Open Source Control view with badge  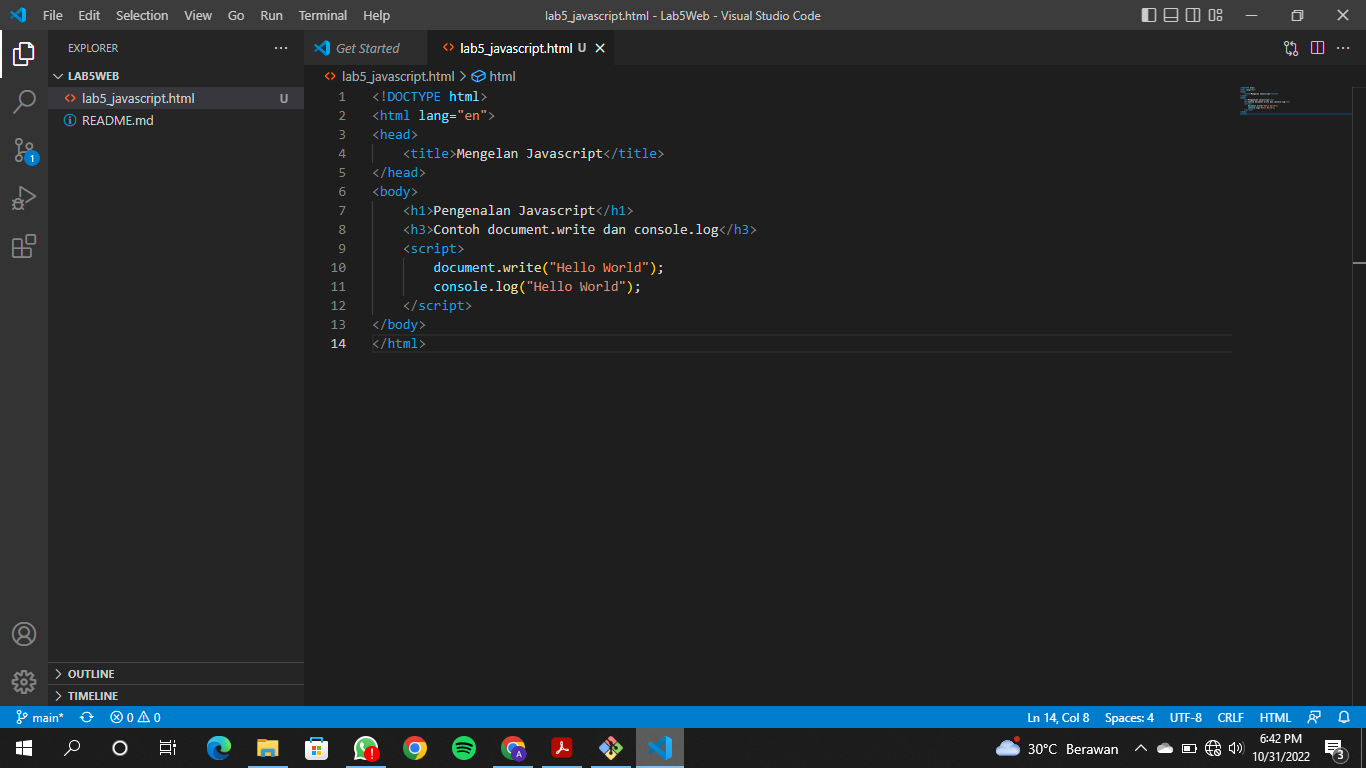pos(24,150)
